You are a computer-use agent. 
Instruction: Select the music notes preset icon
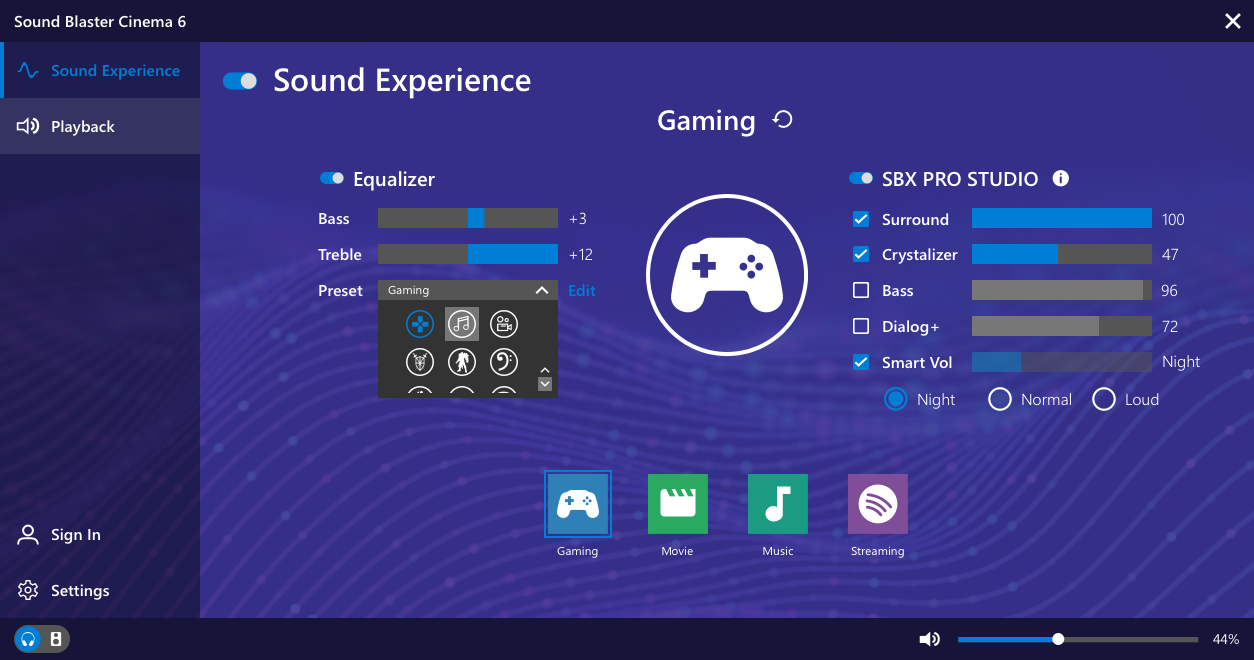click(461, 324)
